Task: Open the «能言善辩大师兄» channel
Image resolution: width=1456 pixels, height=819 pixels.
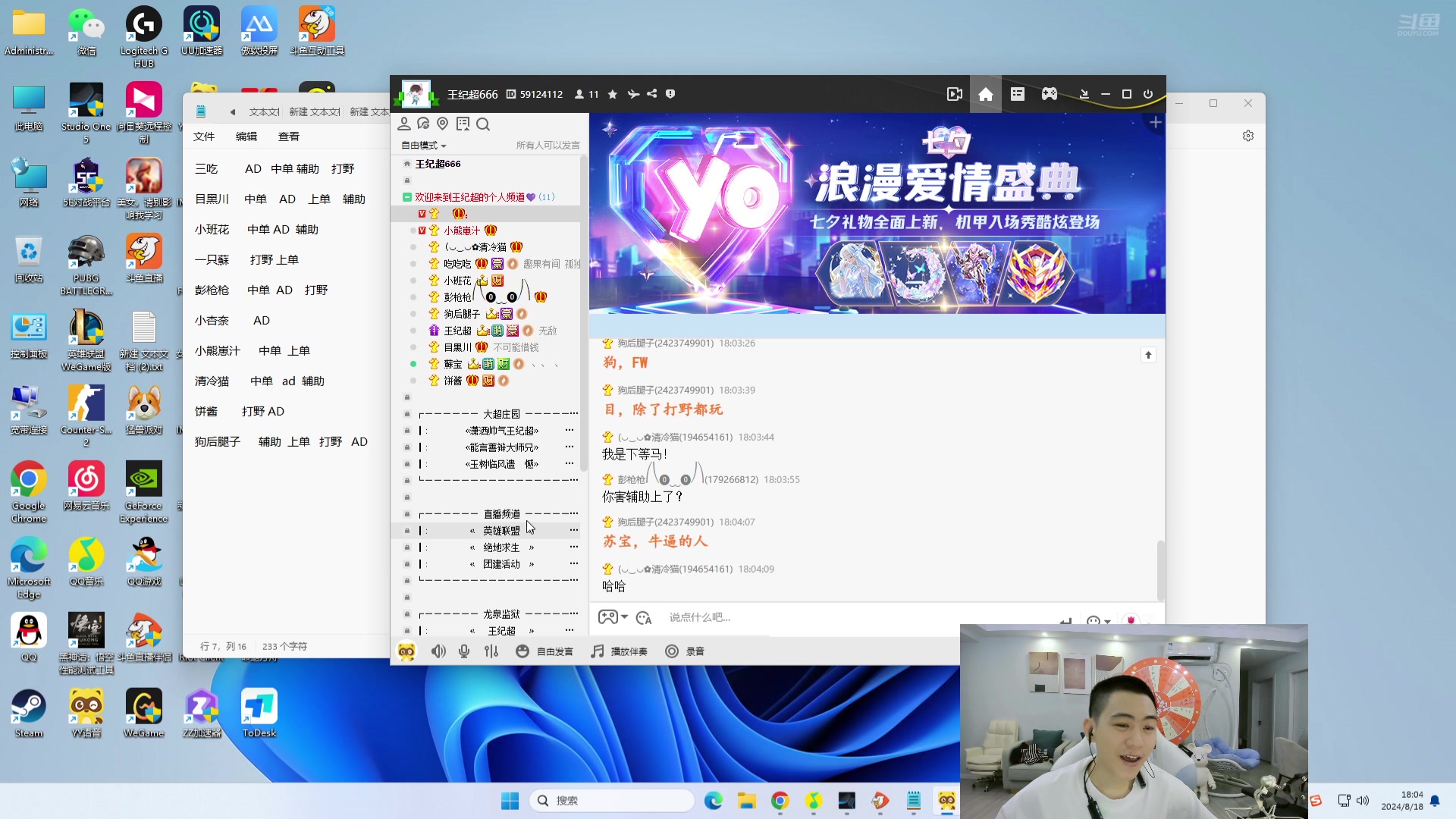Action: click(501, 447)
